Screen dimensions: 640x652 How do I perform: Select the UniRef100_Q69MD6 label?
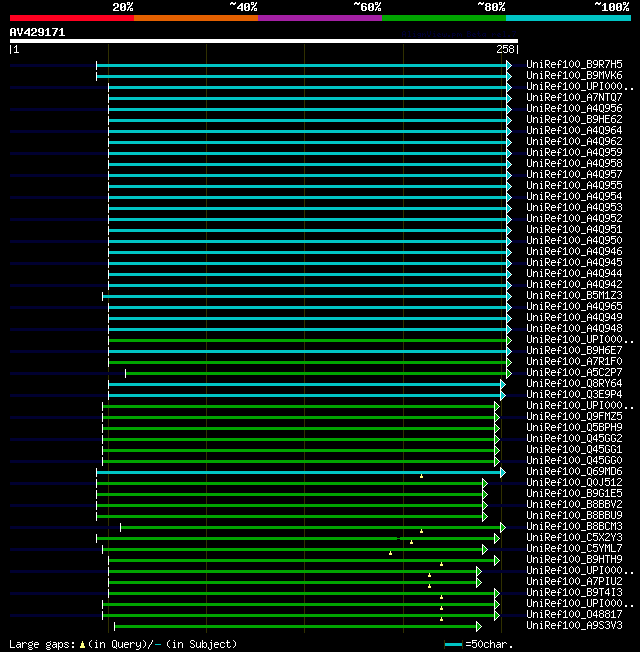click(574, 472)
